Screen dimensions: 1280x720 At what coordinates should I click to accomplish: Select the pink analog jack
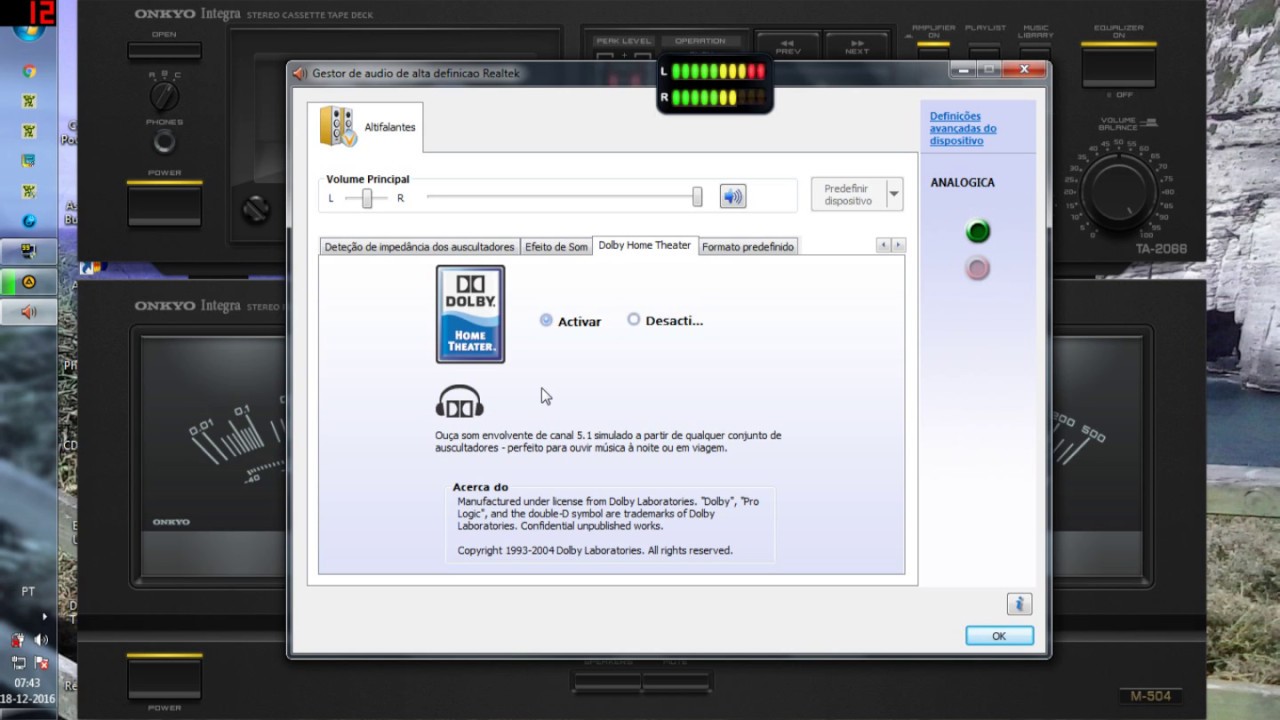[977, 268]
